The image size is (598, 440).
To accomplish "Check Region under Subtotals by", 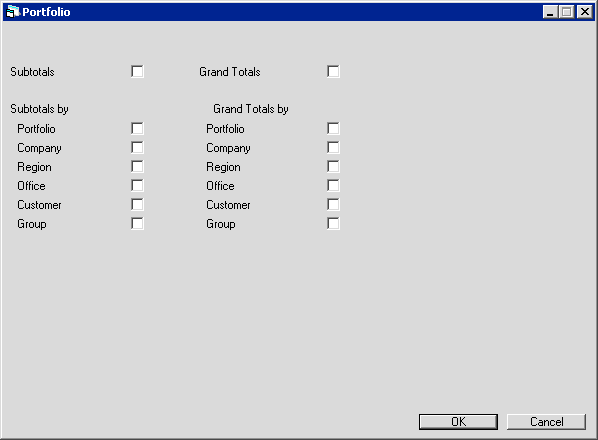I will 137,167.
